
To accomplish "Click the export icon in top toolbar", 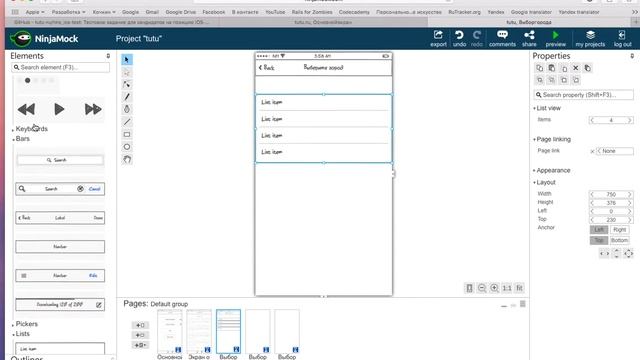I will pos(438,39).
